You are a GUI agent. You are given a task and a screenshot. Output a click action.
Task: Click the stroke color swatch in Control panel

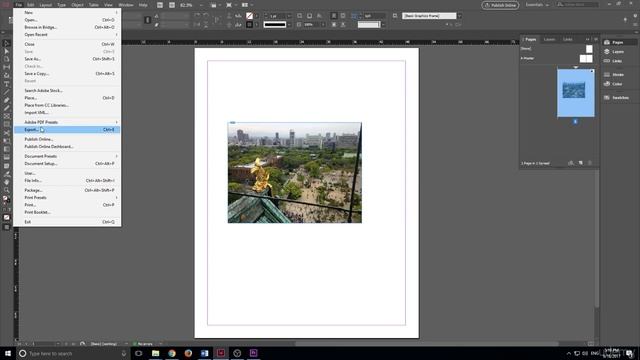249,25
